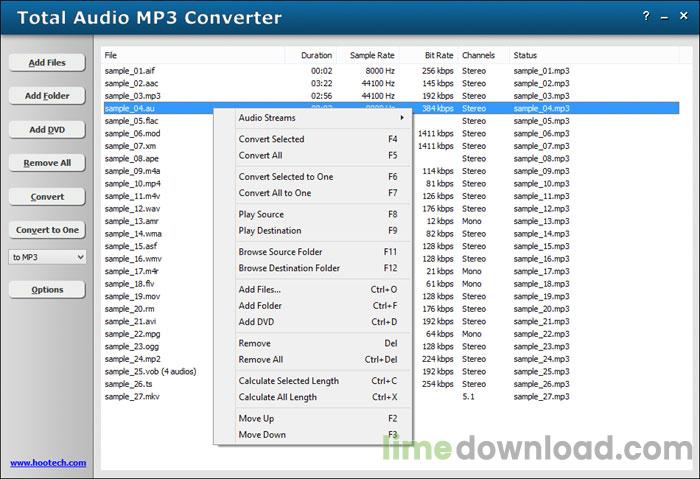The image size is (700, 479).
Task: Select file sample_27.mkv in the list
Action: click(132, 396)
